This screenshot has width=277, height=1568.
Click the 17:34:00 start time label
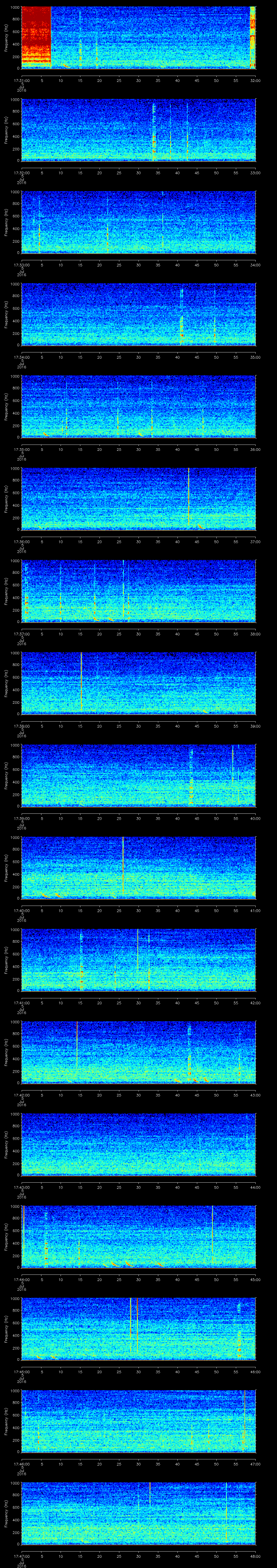click(x=21, y=357)
